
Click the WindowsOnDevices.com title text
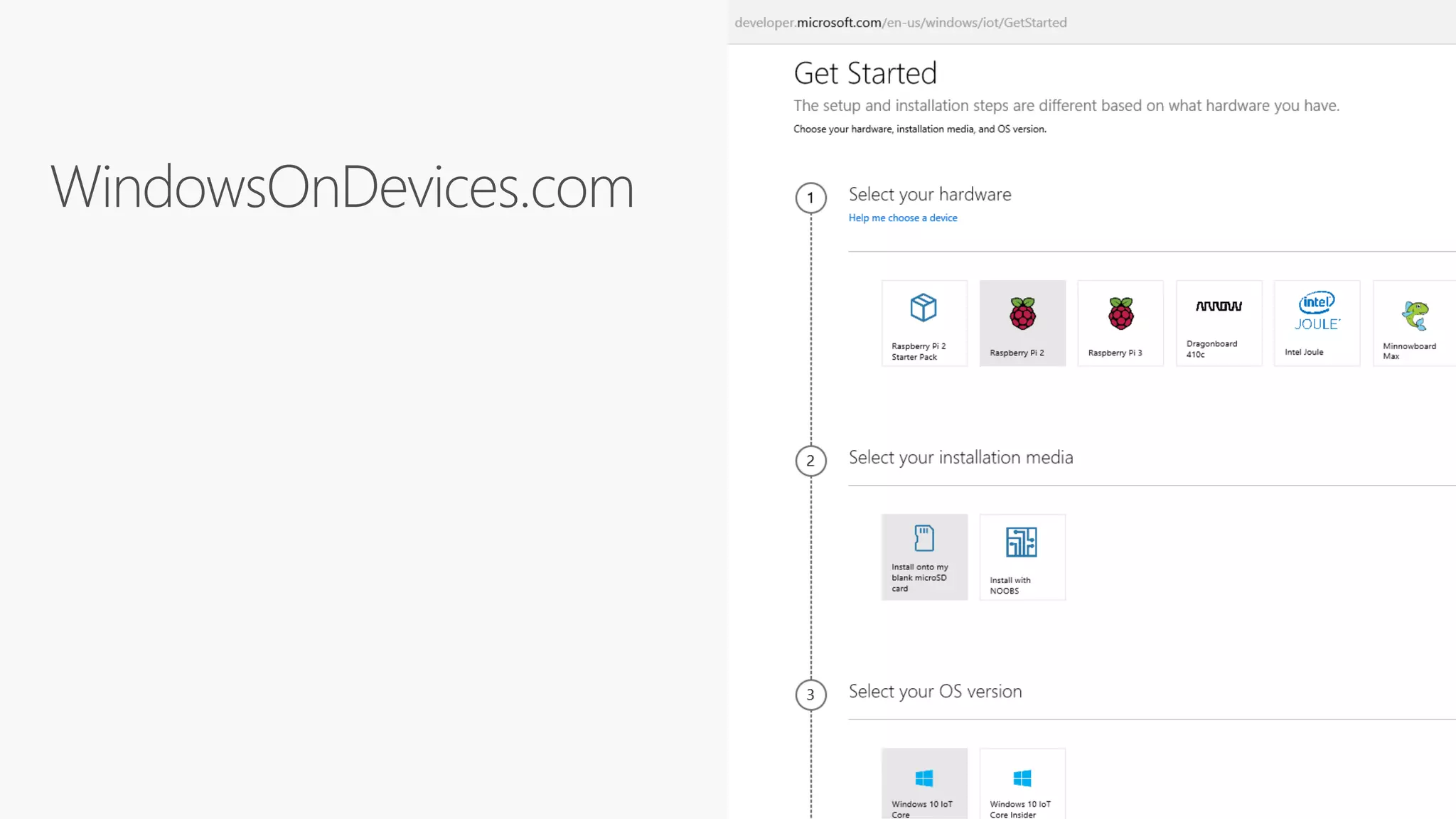[x=342, y=188]
